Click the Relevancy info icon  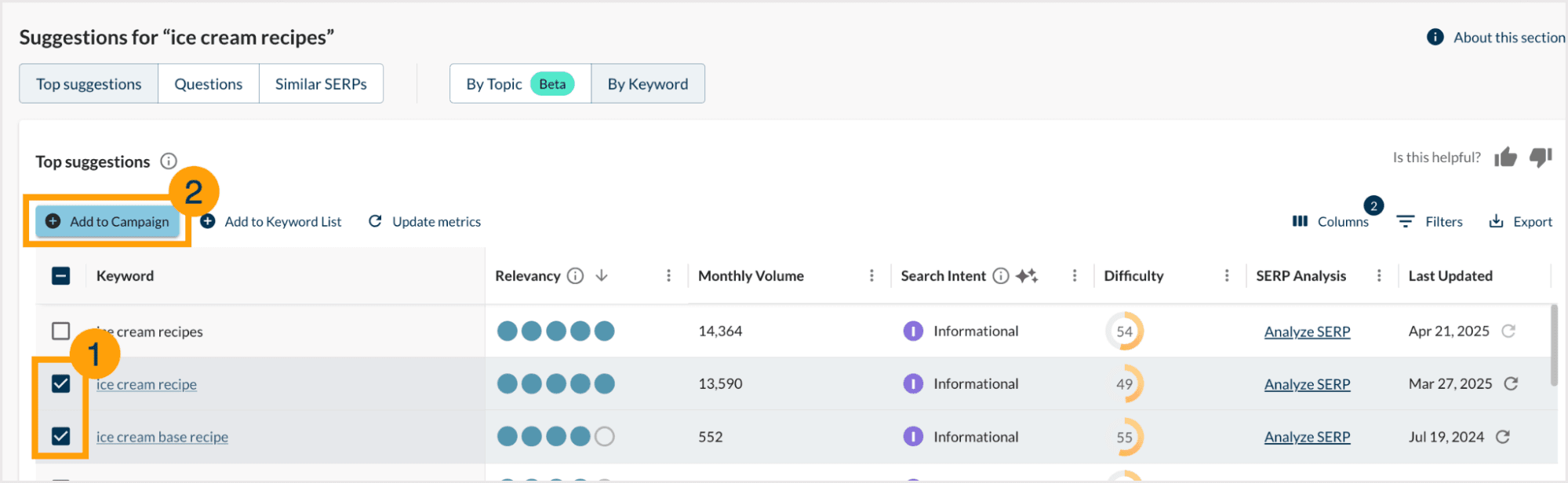(x=575, y=276)
